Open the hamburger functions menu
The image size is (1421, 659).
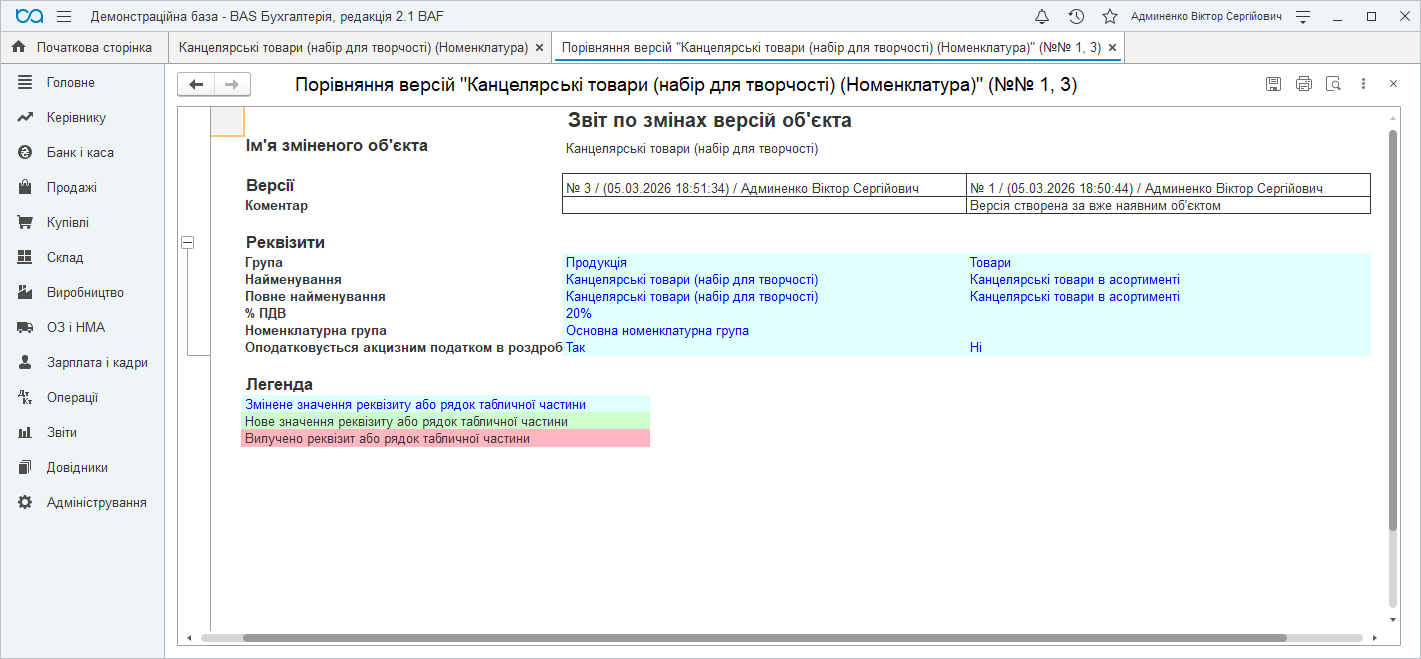click(64, 17)
